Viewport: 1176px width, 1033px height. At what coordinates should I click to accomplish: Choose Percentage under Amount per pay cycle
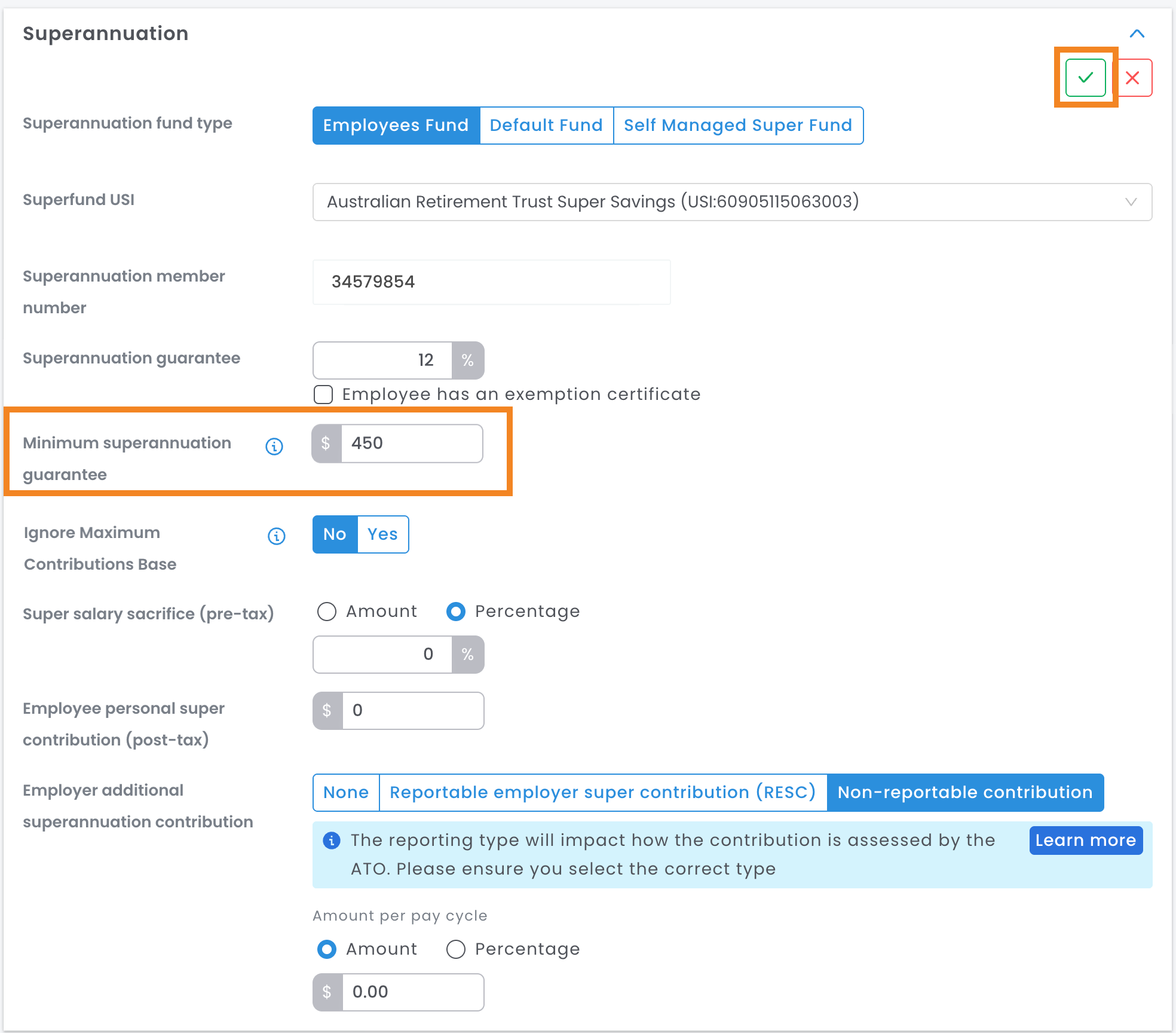coord(456,949)
